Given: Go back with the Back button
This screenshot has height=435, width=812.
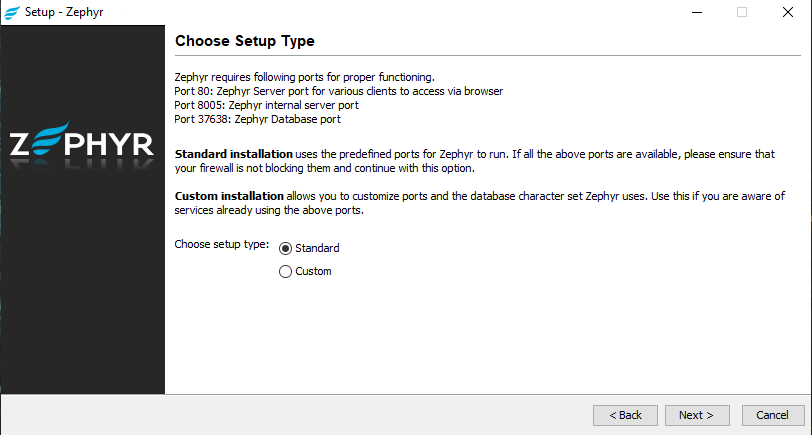Looking at the screenshot, I should (x=625, y=415).
